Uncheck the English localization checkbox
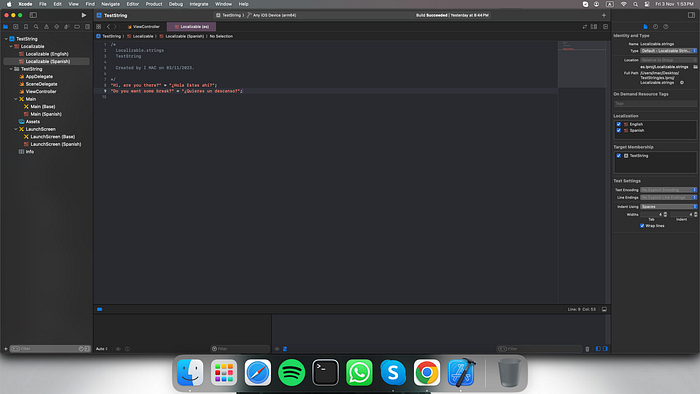The width and height of the screenshot is (700, 394). click(x=618, y=124)
